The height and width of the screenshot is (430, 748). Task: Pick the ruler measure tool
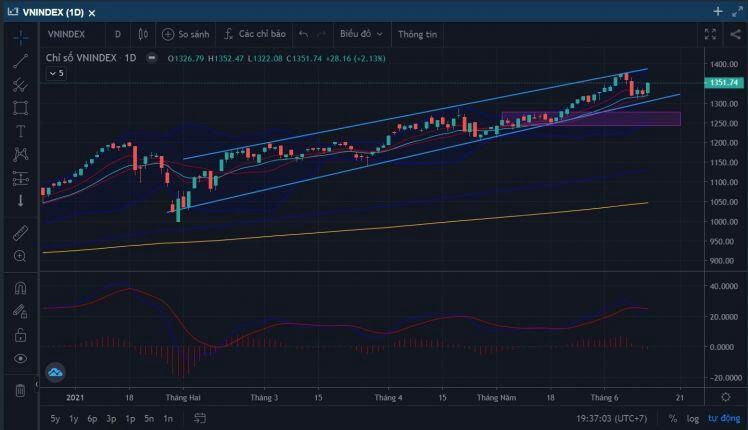20,233
